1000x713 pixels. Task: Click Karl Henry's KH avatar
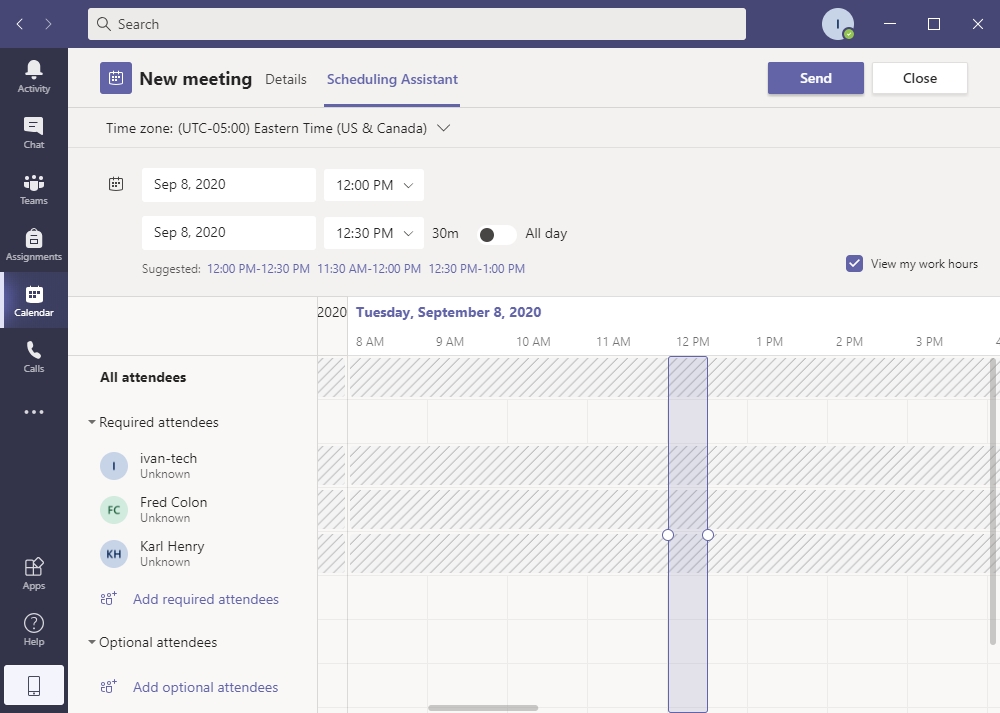click(x=114, y=554)
